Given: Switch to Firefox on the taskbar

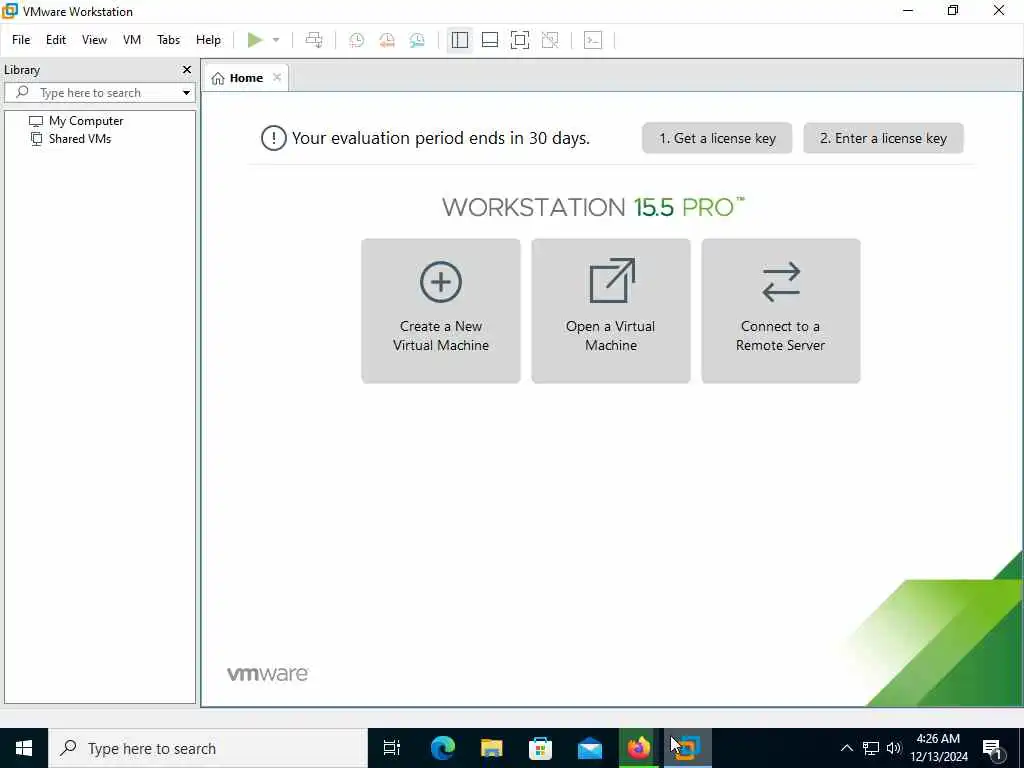Looking at the screenshot, I should point(639,748).
